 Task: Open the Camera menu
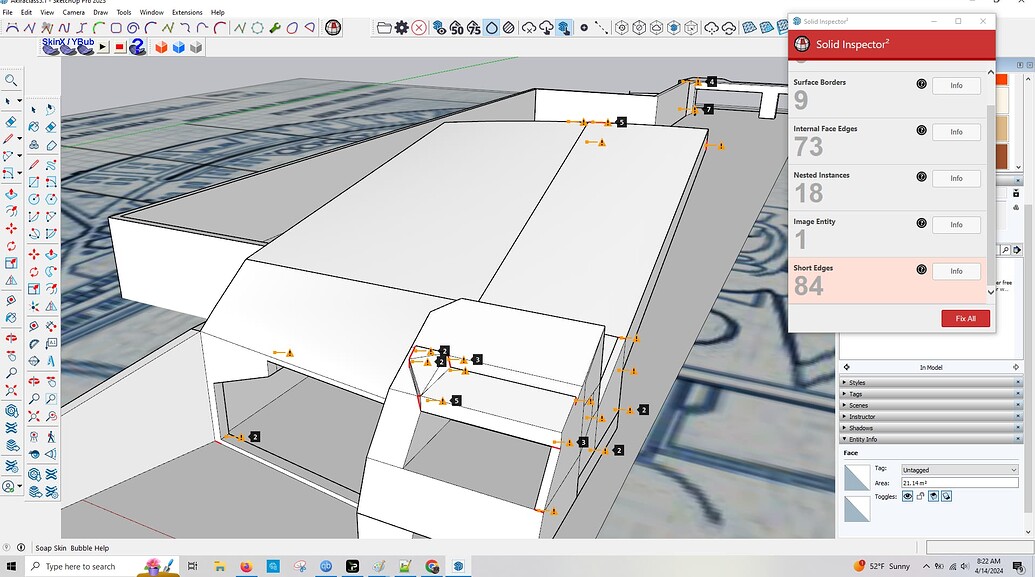pyautogui.click(x=72, y=13)
